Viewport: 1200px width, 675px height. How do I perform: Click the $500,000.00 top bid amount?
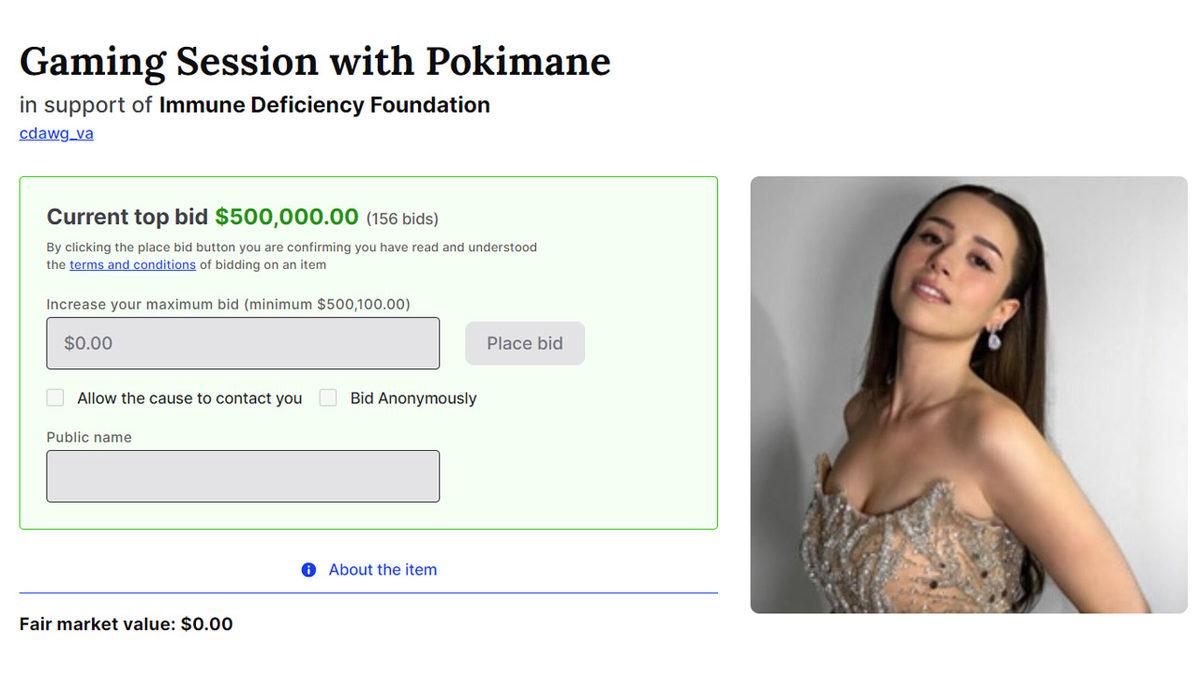(x=286, y=217)
